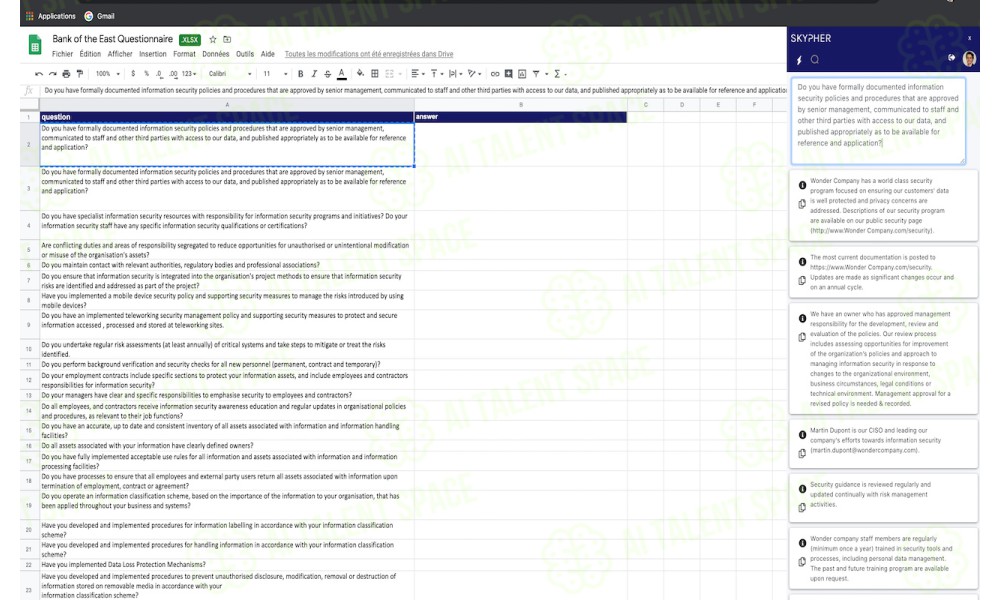Screen dimensions: 1000x600
Task: Decrease decimal places
Action: coord(159,74)
